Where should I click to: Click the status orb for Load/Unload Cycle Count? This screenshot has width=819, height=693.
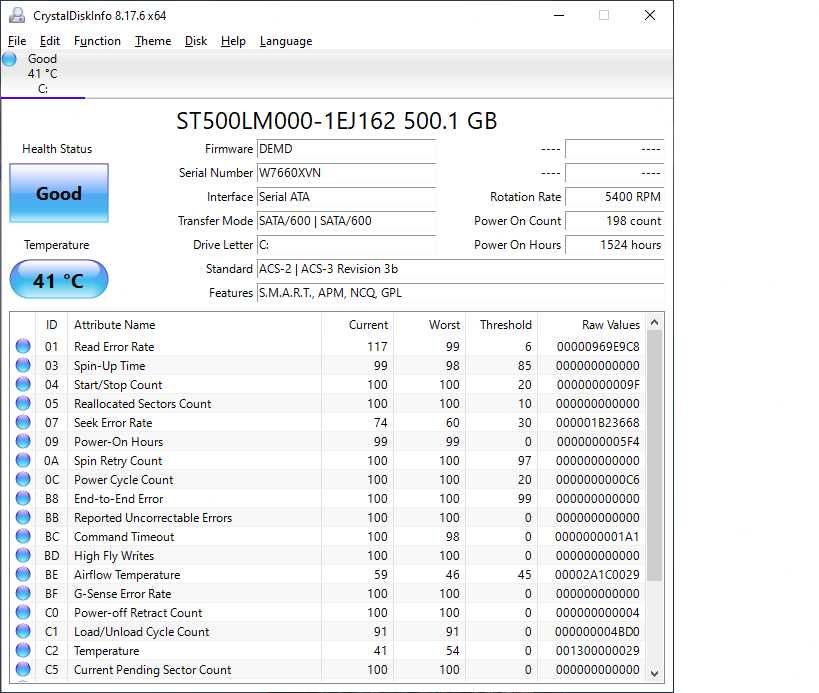23,632
